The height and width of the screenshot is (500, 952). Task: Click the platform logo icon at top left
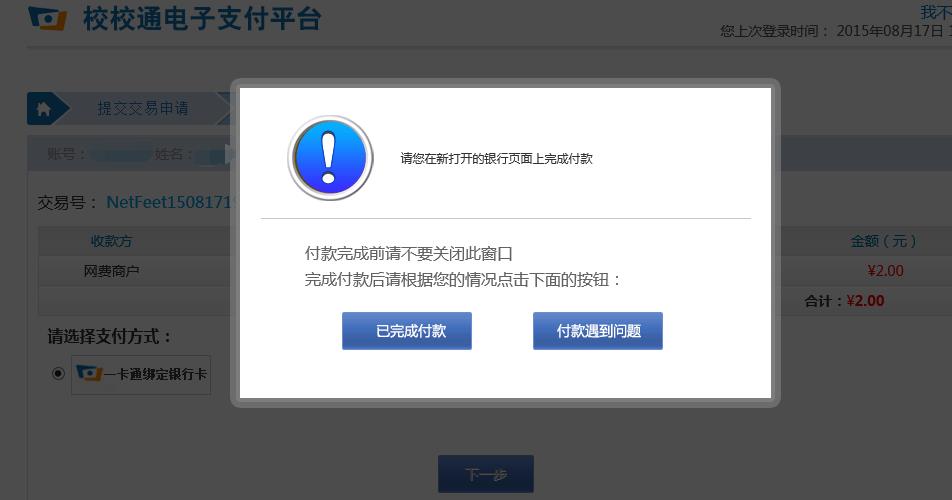[47, 18]
